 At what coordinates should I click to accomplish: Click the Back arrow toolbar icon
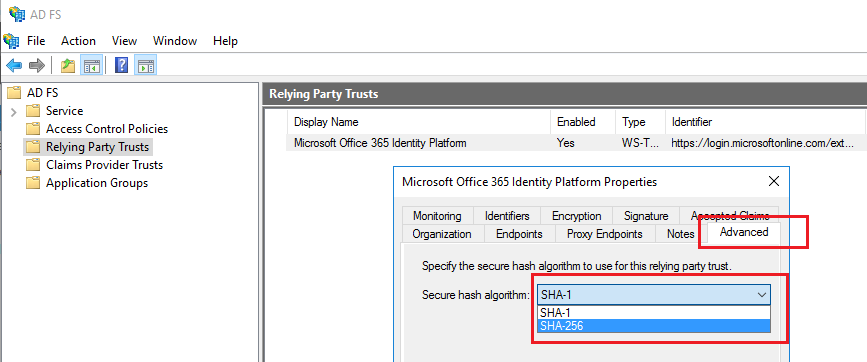tap(14, 66)
